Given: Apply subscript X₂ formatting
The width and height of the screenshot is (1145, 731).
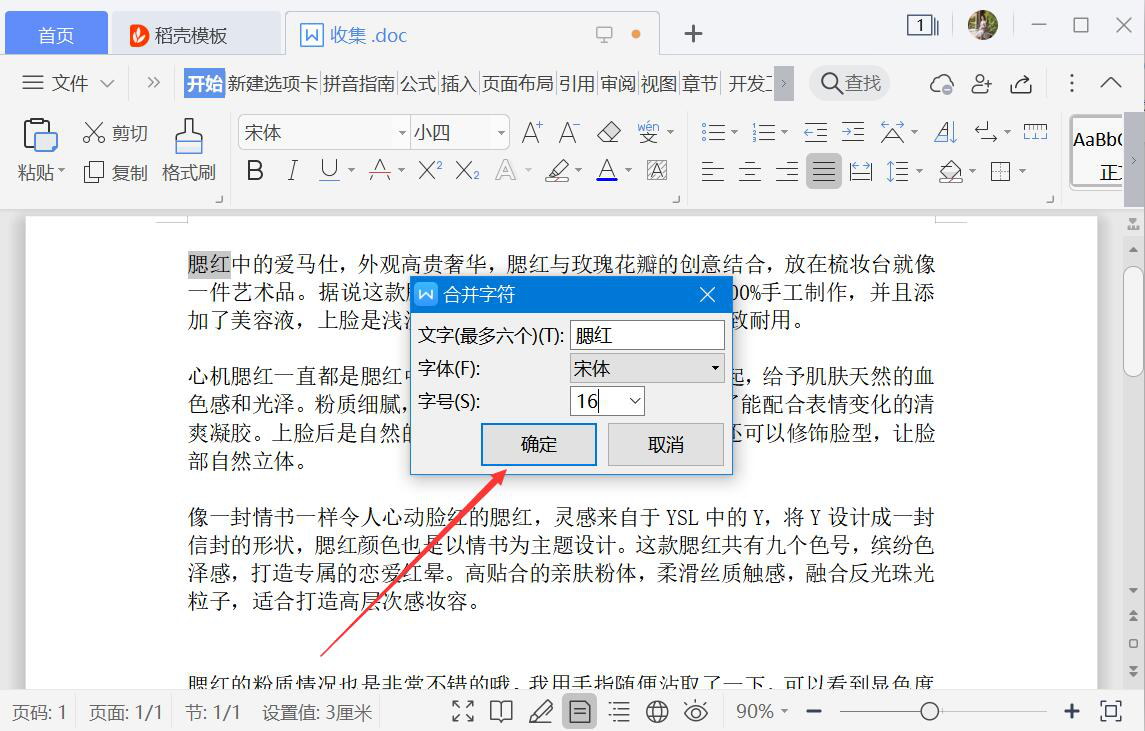Looking at the screenshot, I should pos(467,171).
